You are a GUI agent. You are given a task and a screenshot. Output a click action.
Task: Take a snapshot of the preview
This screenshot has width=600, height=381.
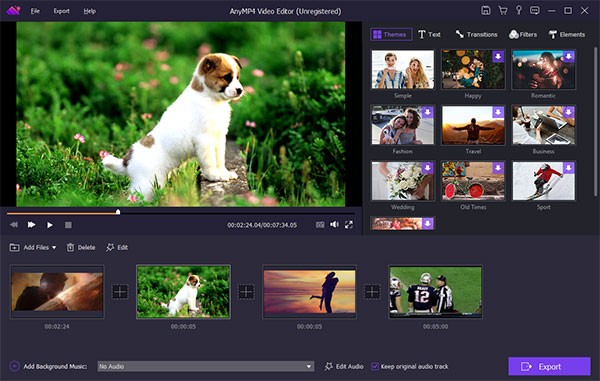320,225
